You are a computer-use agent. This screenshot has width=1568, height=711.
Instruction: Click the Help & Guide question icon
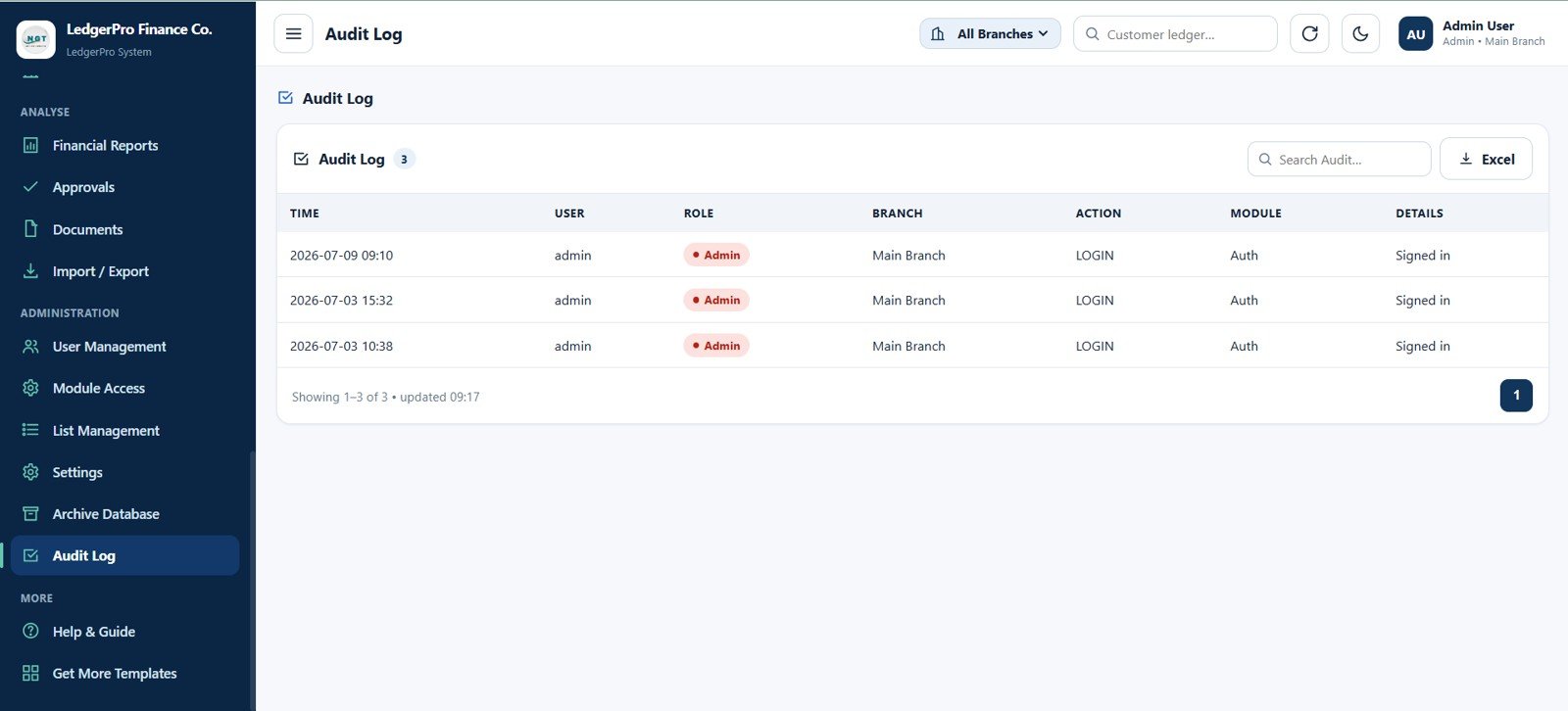(x=30, y=632)
